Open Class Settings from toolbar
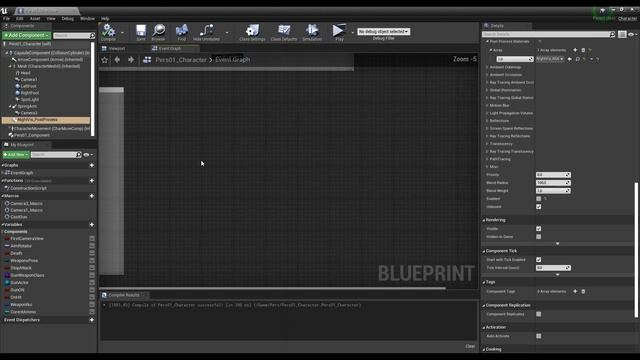 tap(252, 32)
